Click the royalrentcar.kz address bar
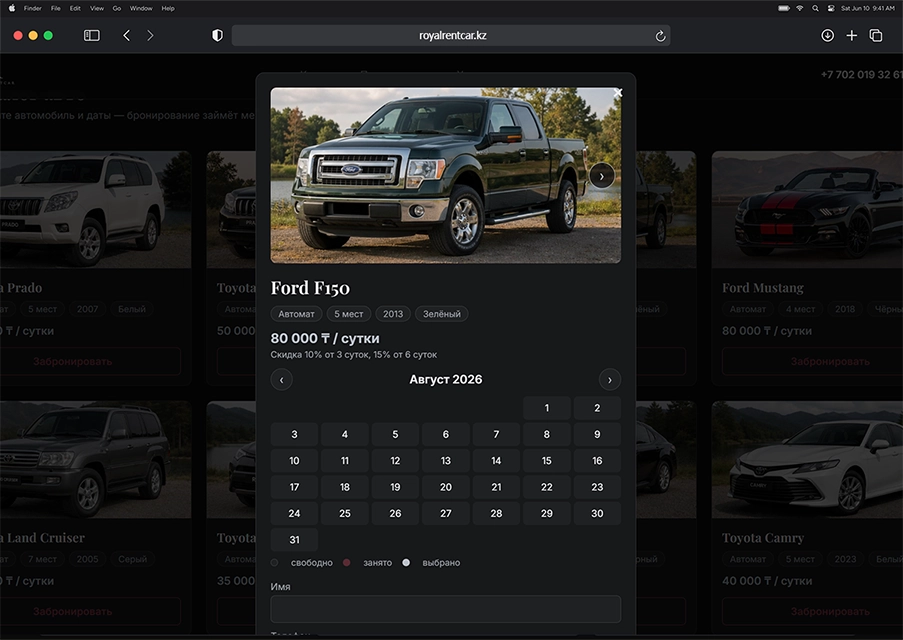This screenshot has height=640, width=903. [x=451, y=36]
